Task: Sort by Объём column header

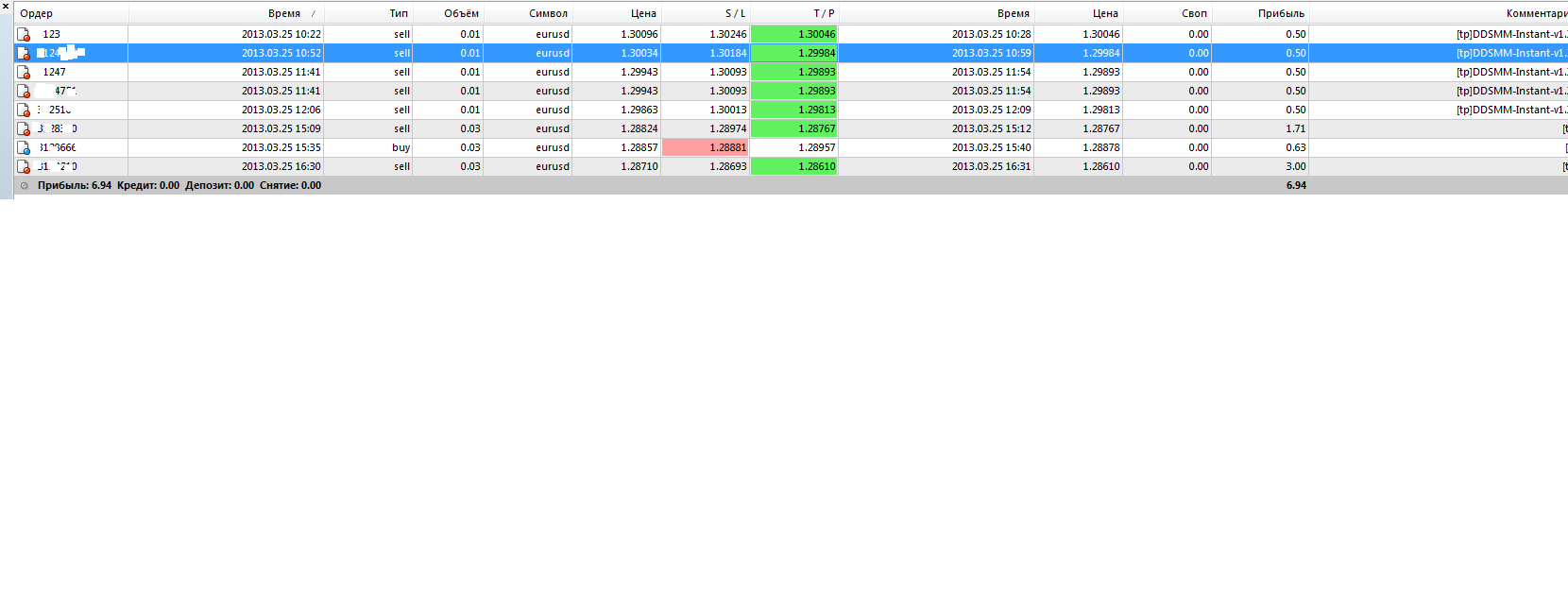Action: 461,13
